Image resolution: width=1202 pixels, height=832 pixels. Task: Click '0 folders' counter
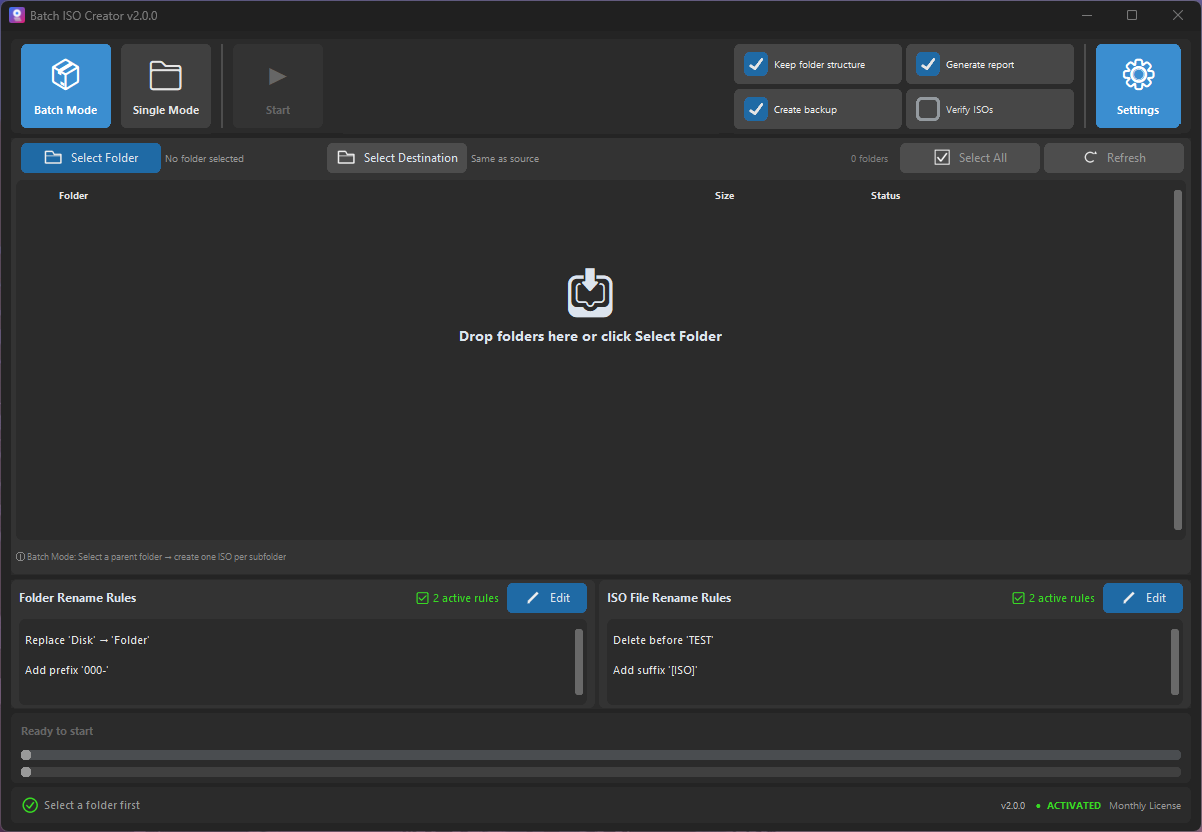click(x=869, y=159)
